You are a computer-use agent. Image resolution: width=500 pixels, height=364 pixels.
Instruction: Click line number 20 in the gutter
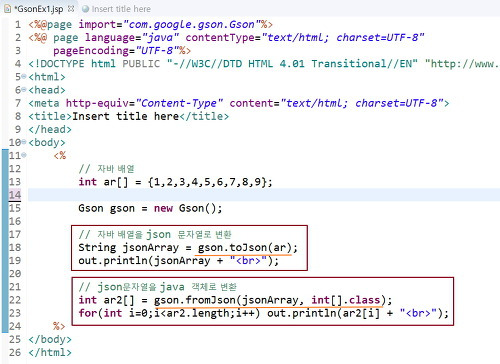tap(15, 274)
